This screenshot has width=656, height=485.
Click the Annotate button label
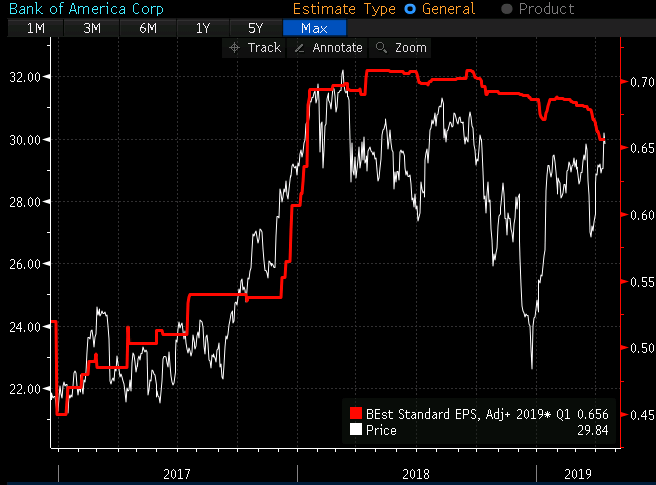tap(337, 48)
